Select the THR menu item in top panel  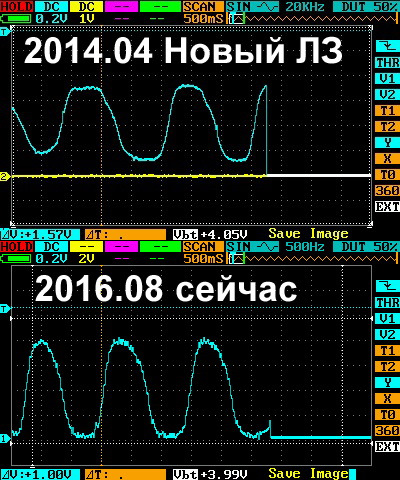click(388, 62)
